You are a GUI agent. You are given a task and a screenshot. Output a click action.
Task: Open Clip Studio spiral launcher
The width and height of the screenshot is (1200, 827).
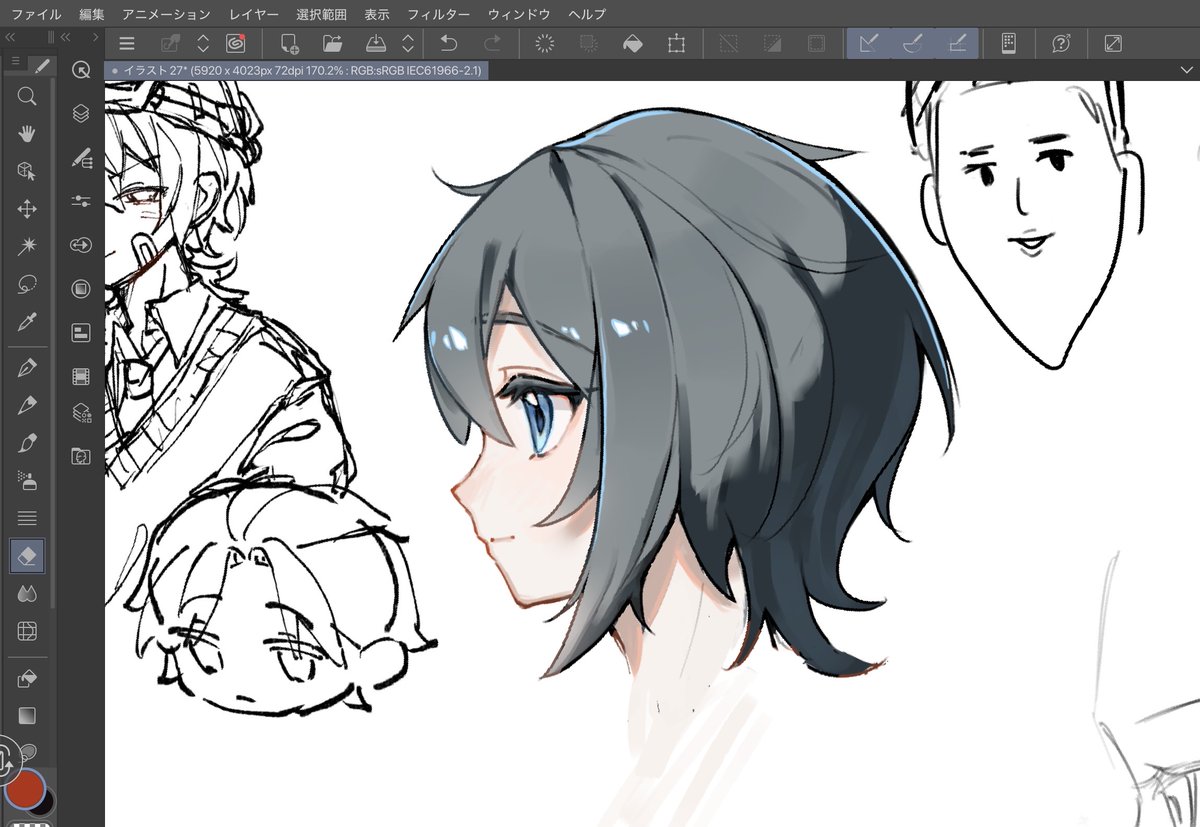pos(236,43)
